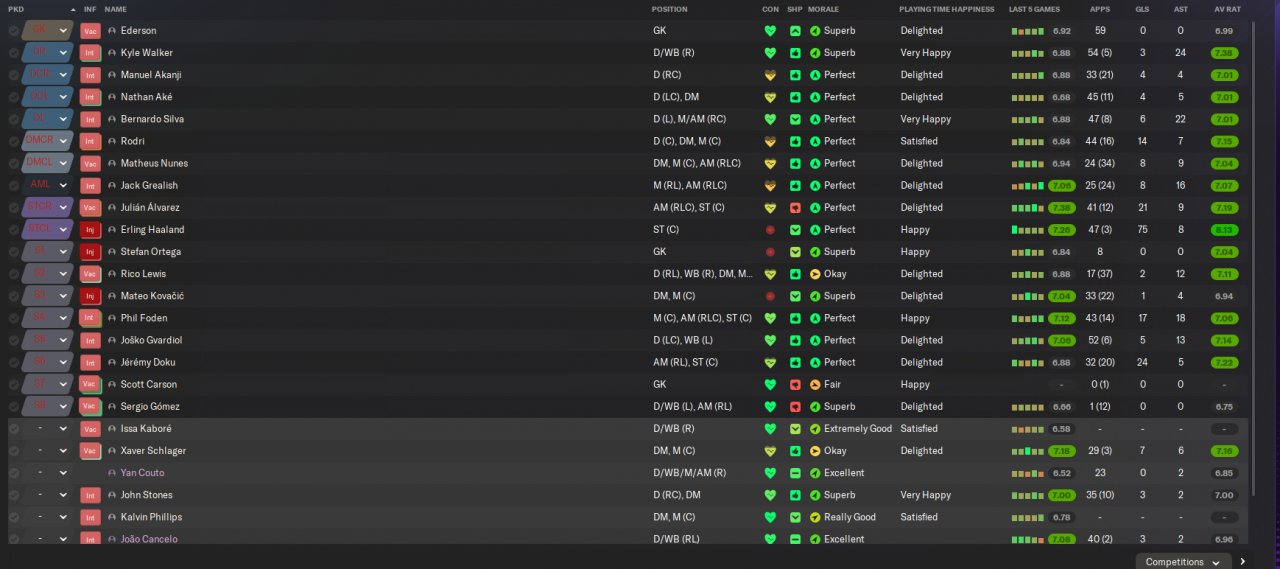Click the profile icon beside Yan Couto

pos(112,473)
